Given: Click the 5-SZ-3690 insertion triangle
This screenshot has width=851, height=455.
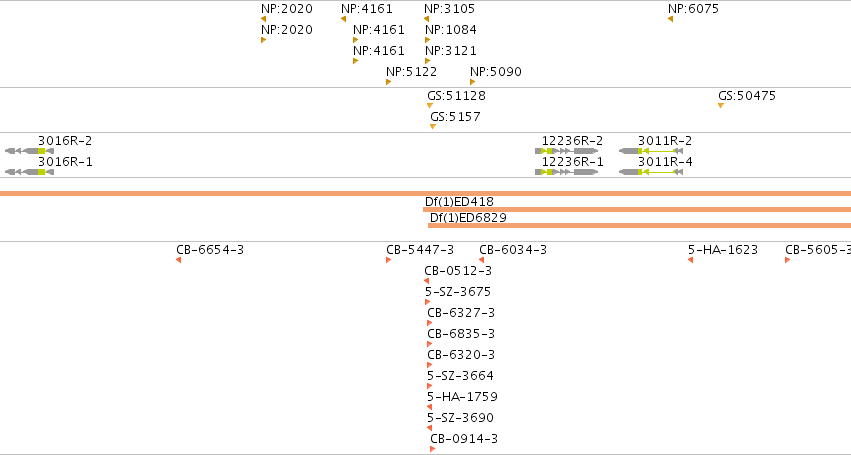Looking at the screenshot, I should pos(430,428).
